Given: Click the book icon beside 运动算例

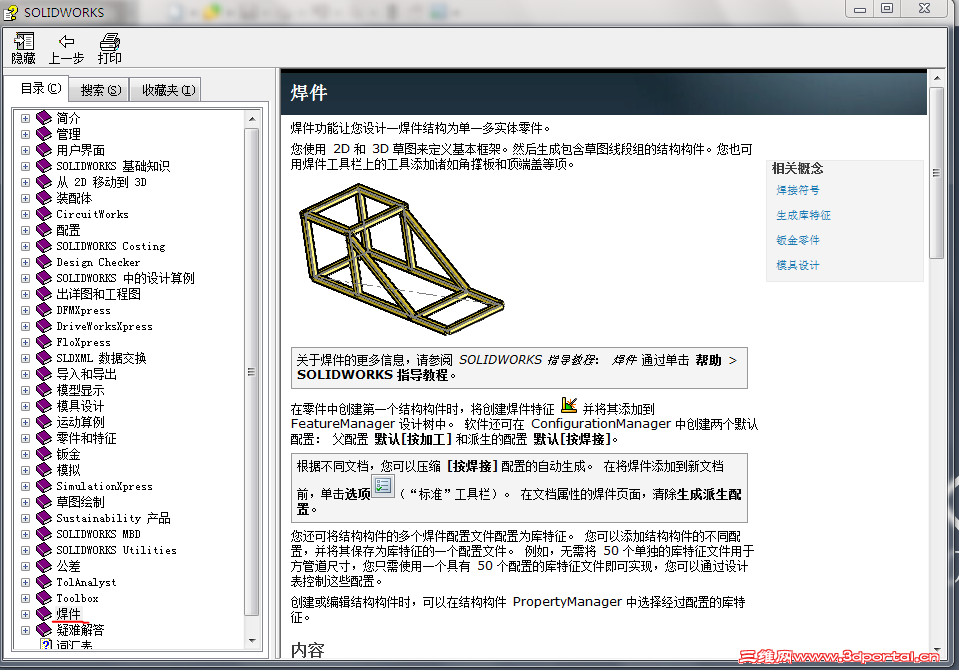Looking at the screenshot, I should pos(44,422).
